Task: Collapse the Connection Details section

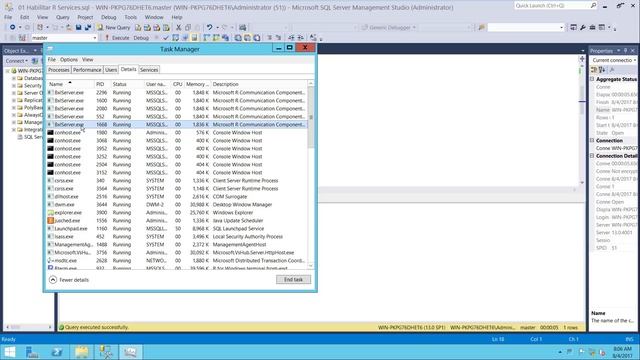Action: point(592,156)
